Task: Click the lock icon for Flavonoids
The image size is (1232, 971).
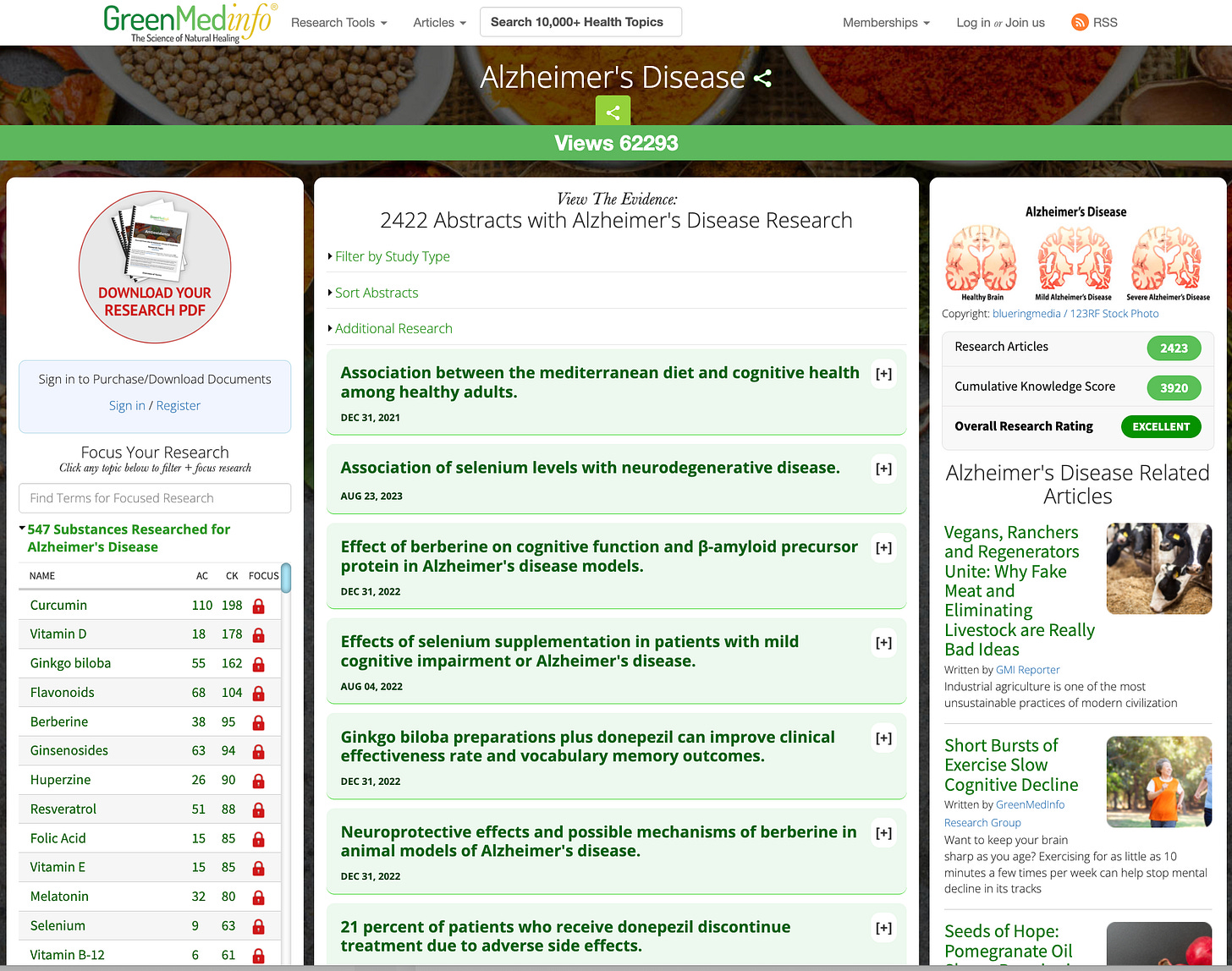Action: (x=259, y=693)
